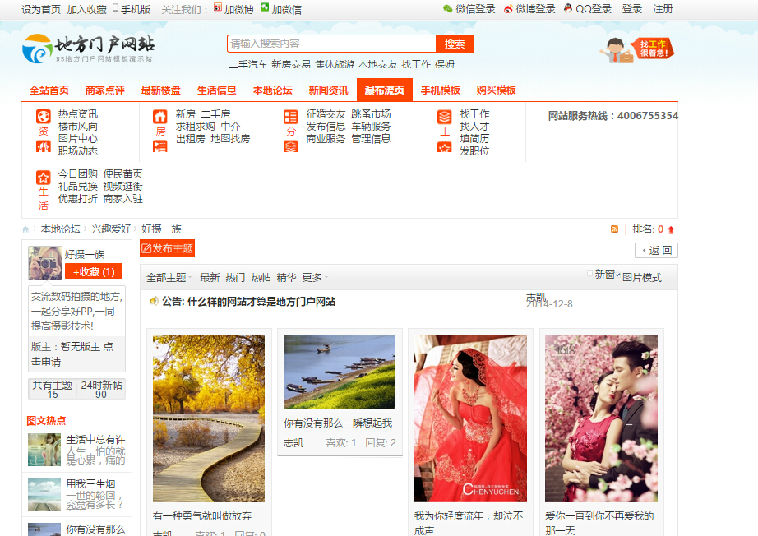Click the 注册 link
758x536 pixels.
click(663, 9)
